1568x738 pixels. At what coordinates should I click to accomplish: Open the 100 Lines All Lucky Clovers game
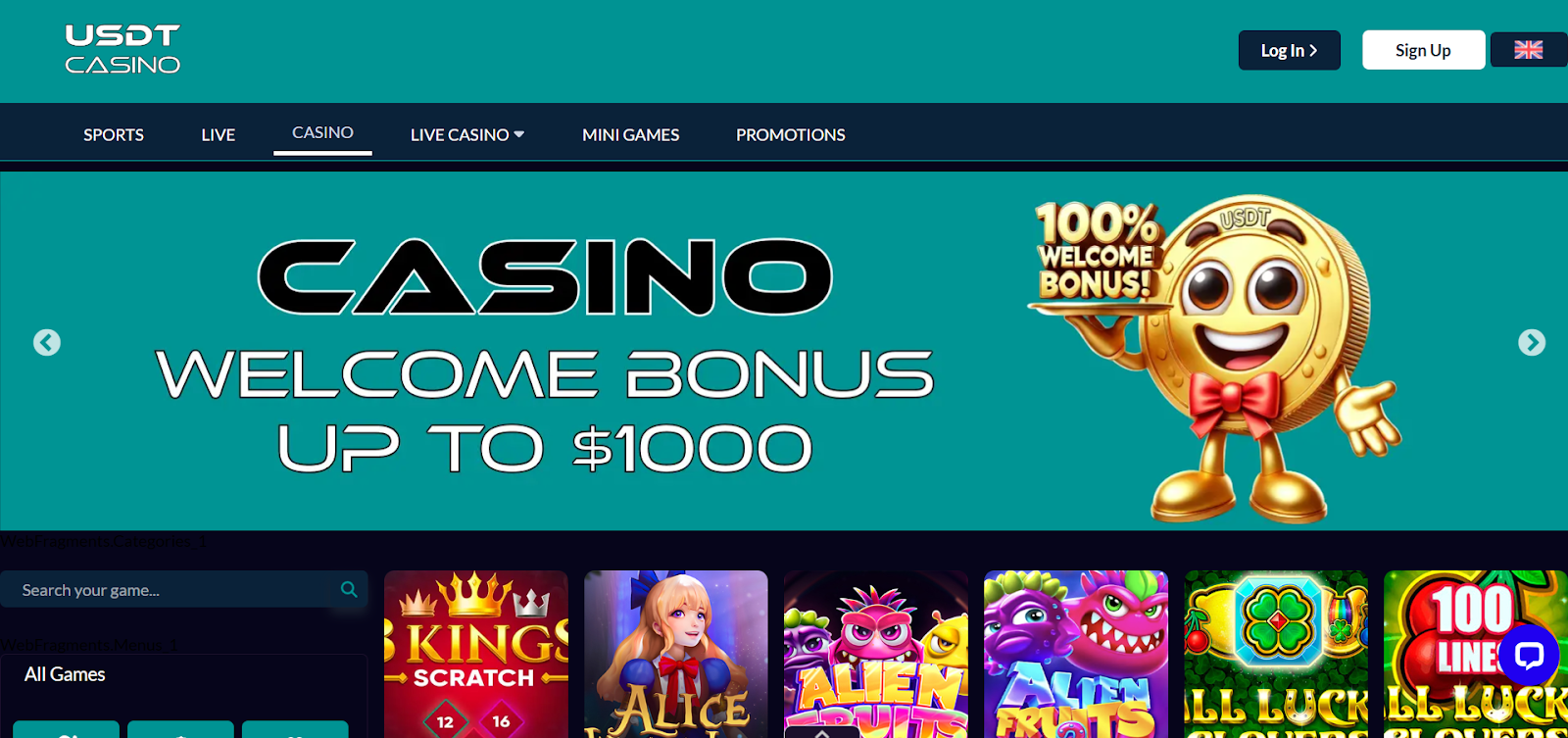pos(1476,654)
